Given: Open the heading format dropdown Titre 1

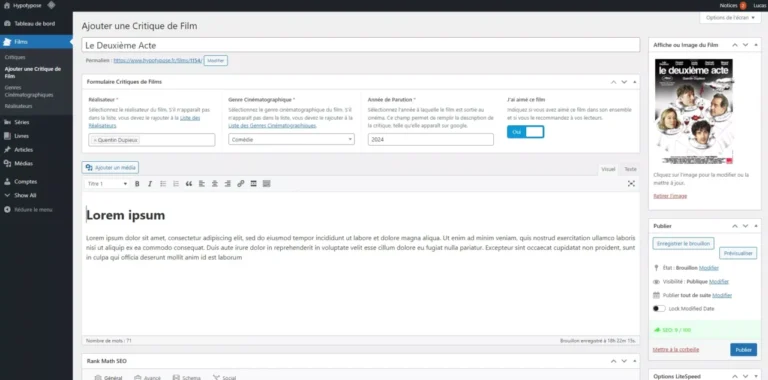Looking at the screenshot, I should (107, 184).
